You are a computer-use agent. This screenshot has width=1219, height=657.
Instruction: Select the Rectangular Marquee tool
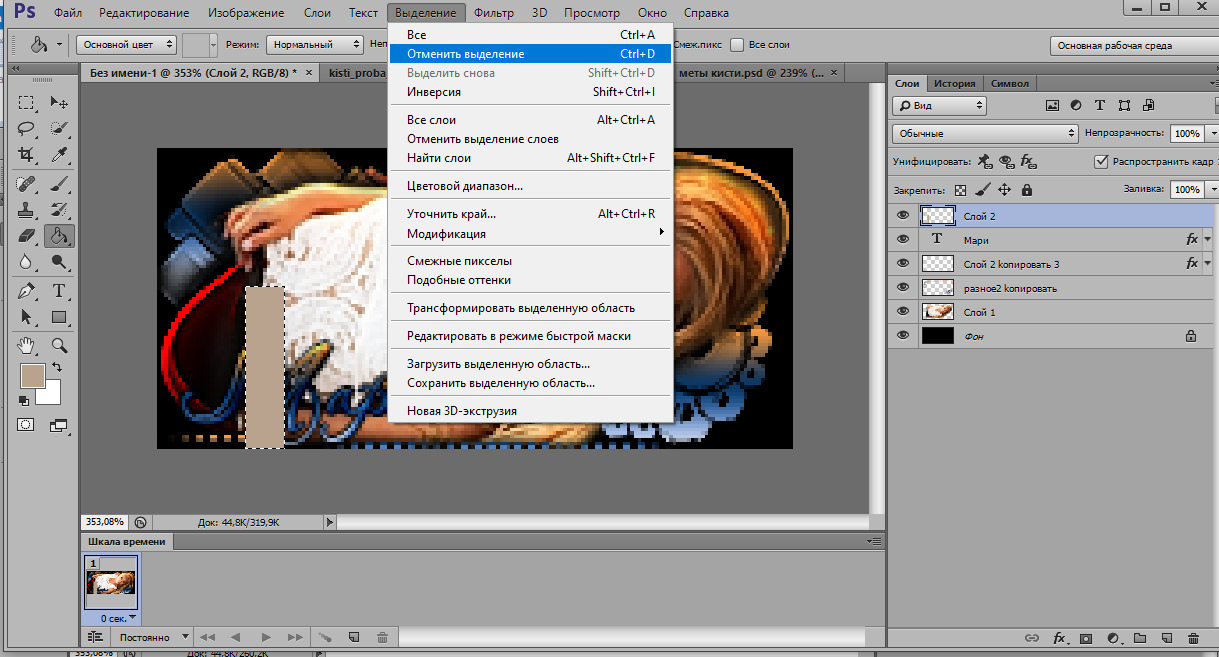click(27, 101)
